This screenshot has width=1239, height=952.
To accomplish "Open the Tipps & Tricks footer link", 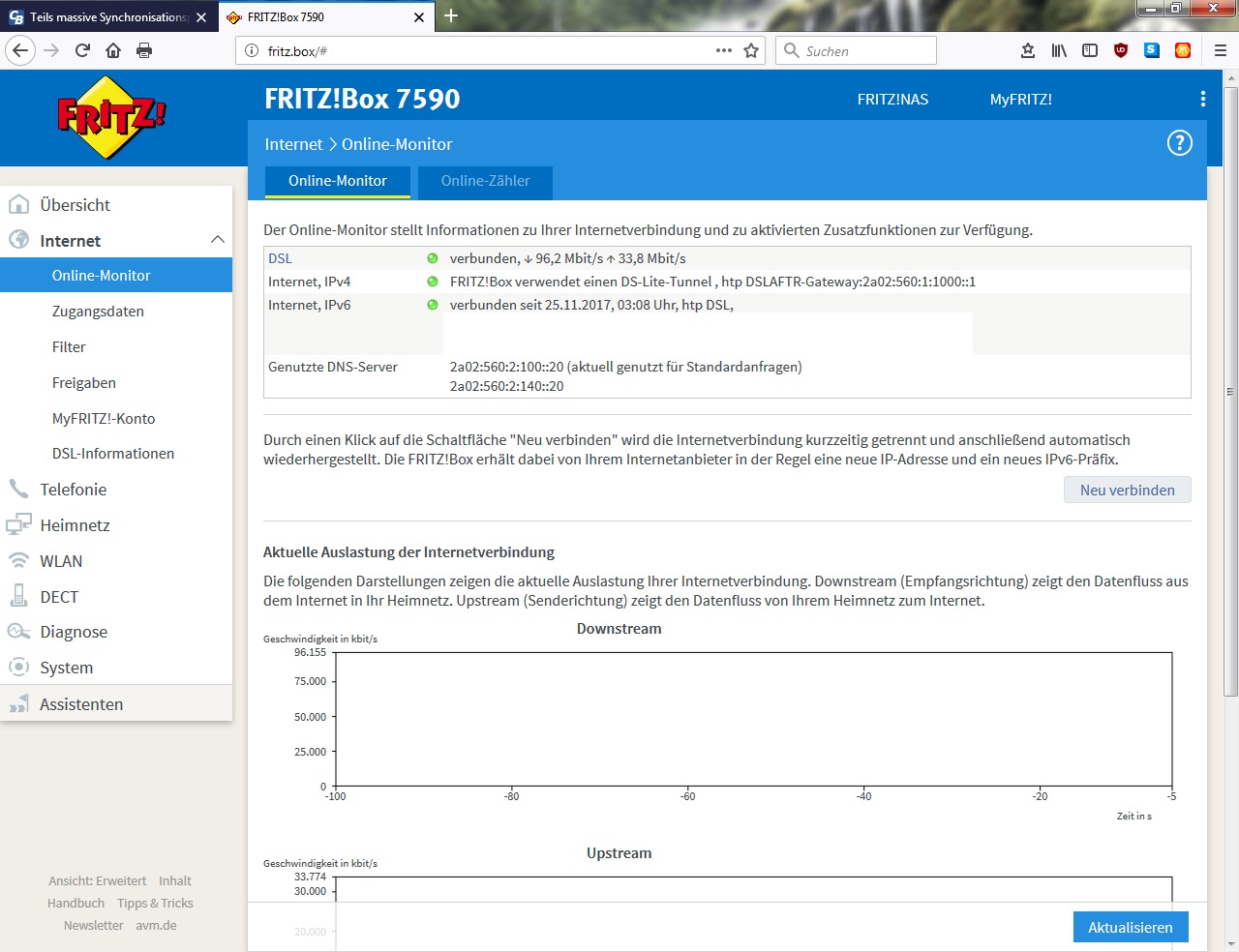I will [x=155, y=904].
